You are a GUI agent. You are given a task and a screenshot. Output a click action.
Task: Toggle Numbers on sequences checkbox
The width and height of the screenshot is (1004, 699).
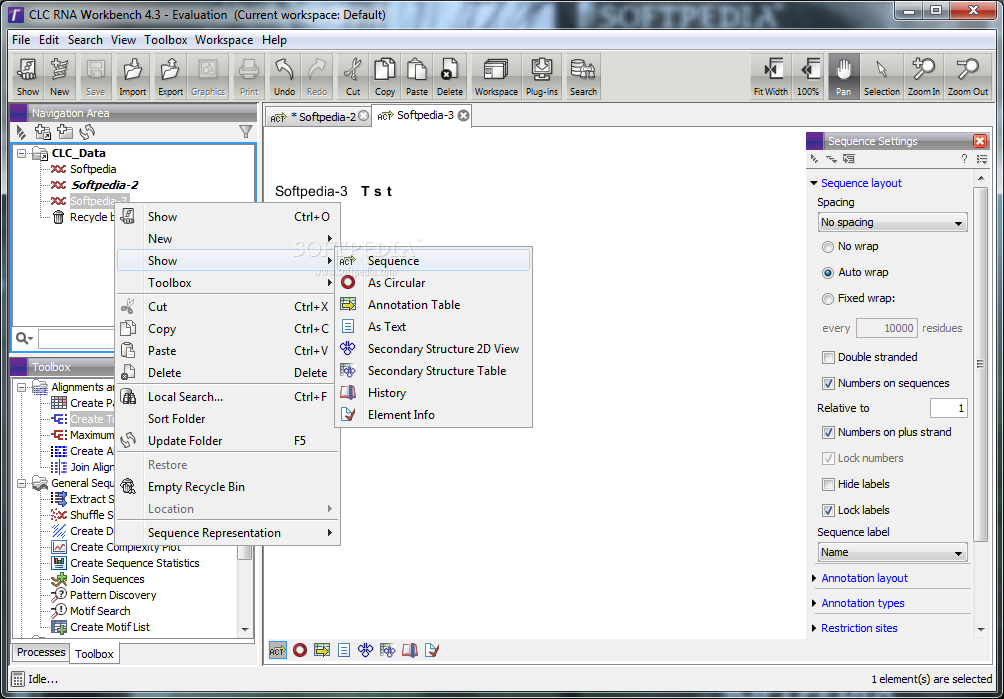[x=828, y=383]
